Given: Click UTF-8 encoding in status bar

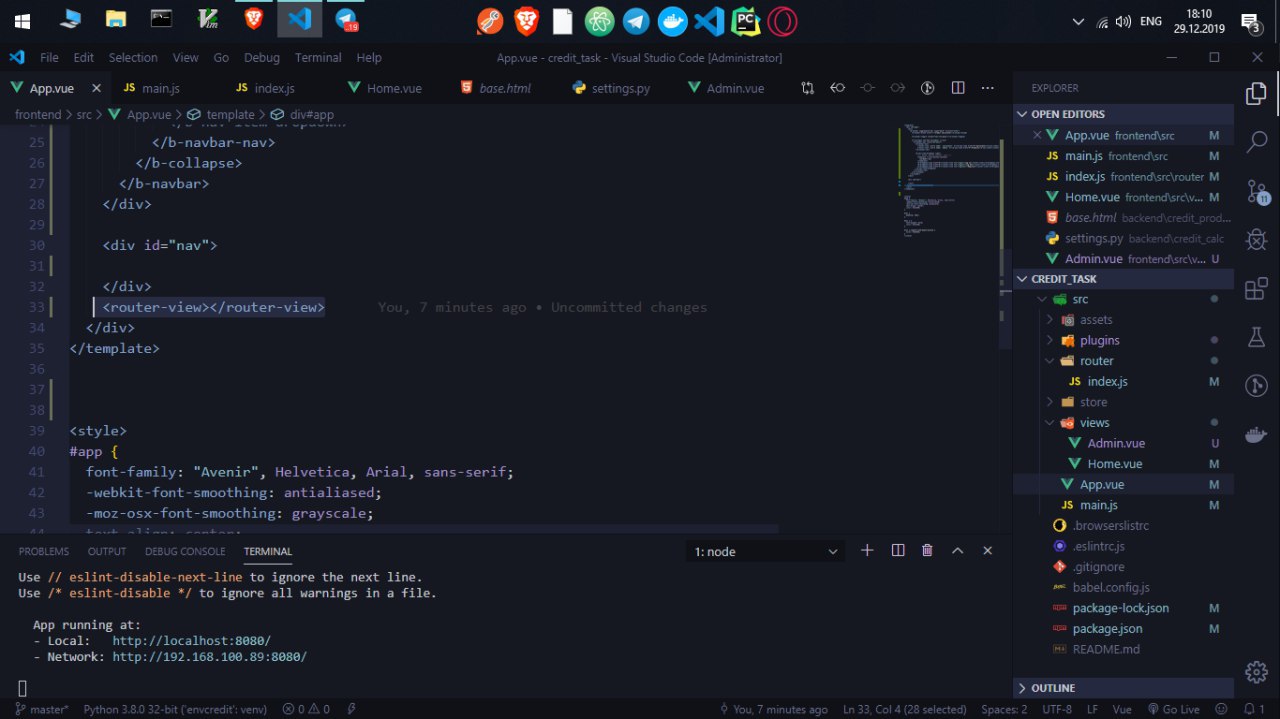Looking at the screenshot, I should click(1057, 709).
